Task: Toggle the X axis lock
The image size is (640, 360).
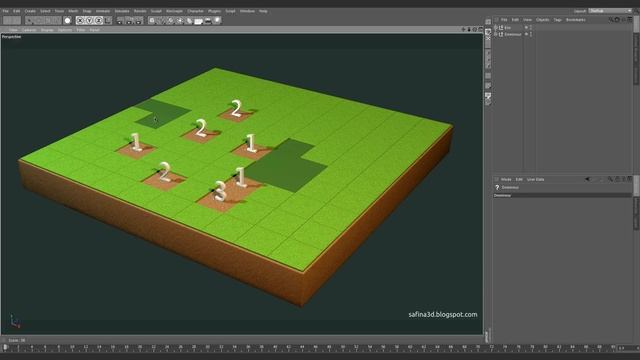Action: (80, 20)
